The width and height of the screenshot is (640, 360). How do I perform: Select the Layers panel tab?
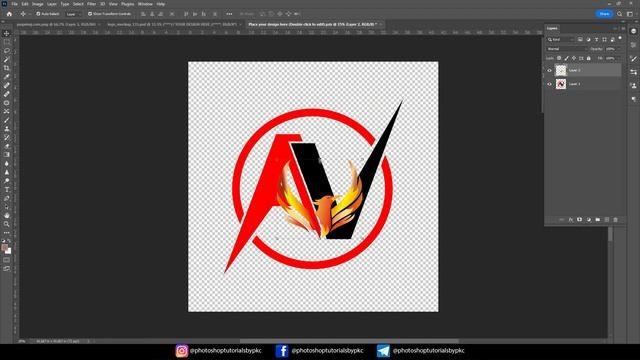552,29
